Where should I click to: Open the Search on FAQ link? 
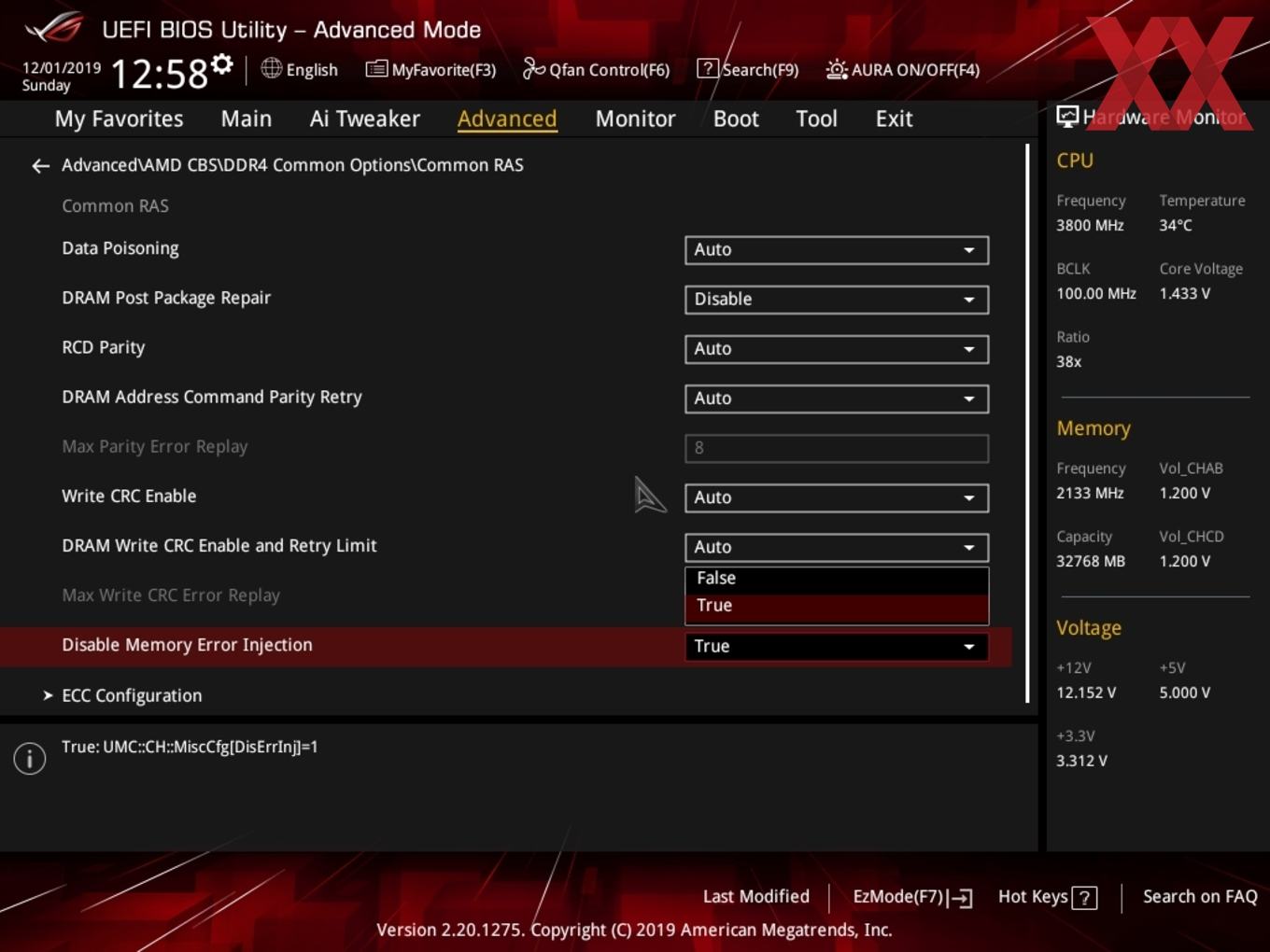[x=1200, y=897]
